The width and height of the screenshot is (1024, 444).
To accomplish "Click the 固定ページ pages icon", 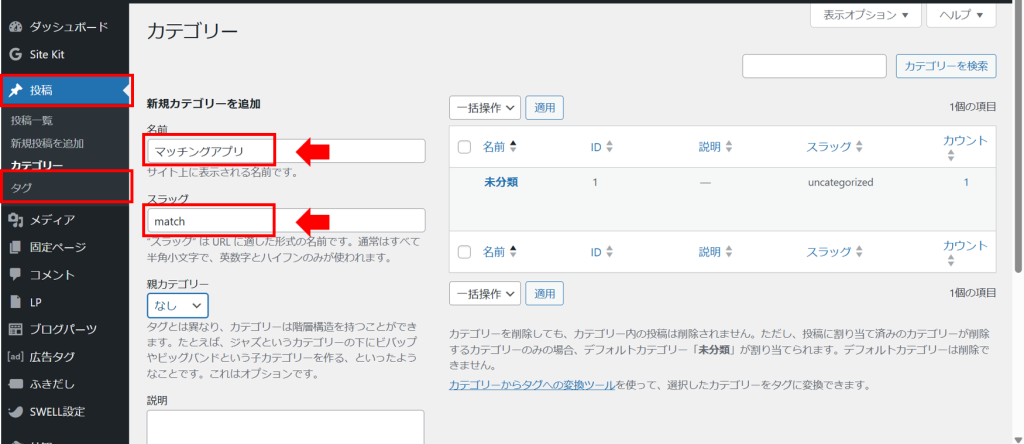I will pos(15,247).
